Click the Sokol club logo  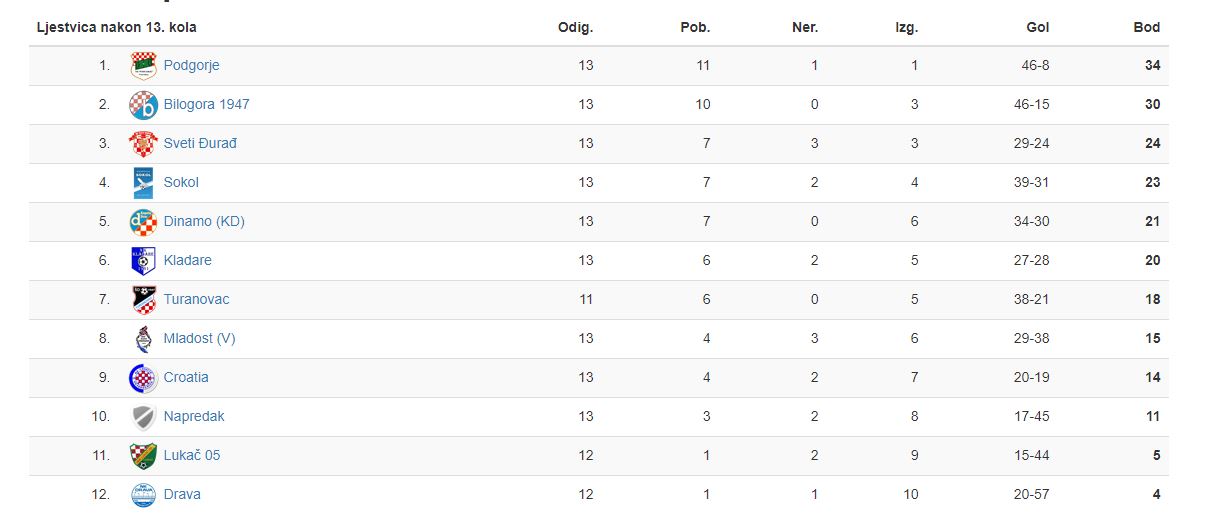[x=144, y=183]
